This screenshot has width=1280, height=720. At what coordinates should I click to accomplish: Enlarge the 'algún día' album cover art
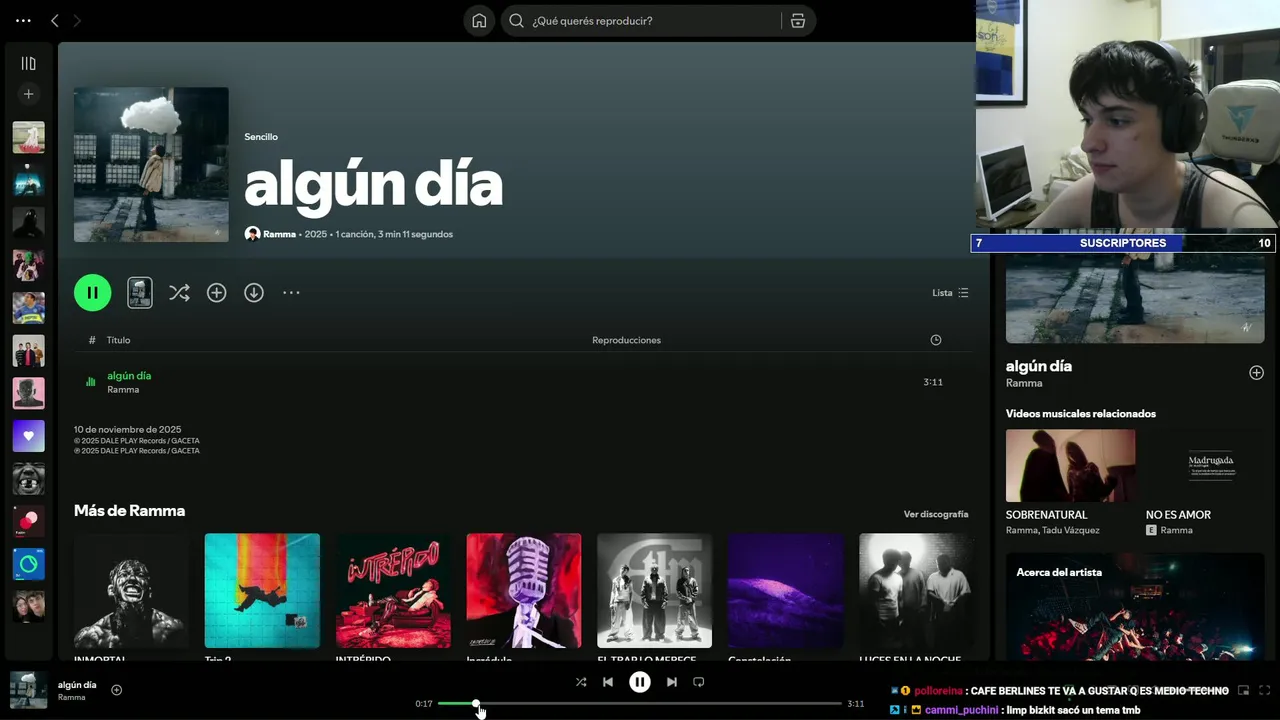[151, 165]
